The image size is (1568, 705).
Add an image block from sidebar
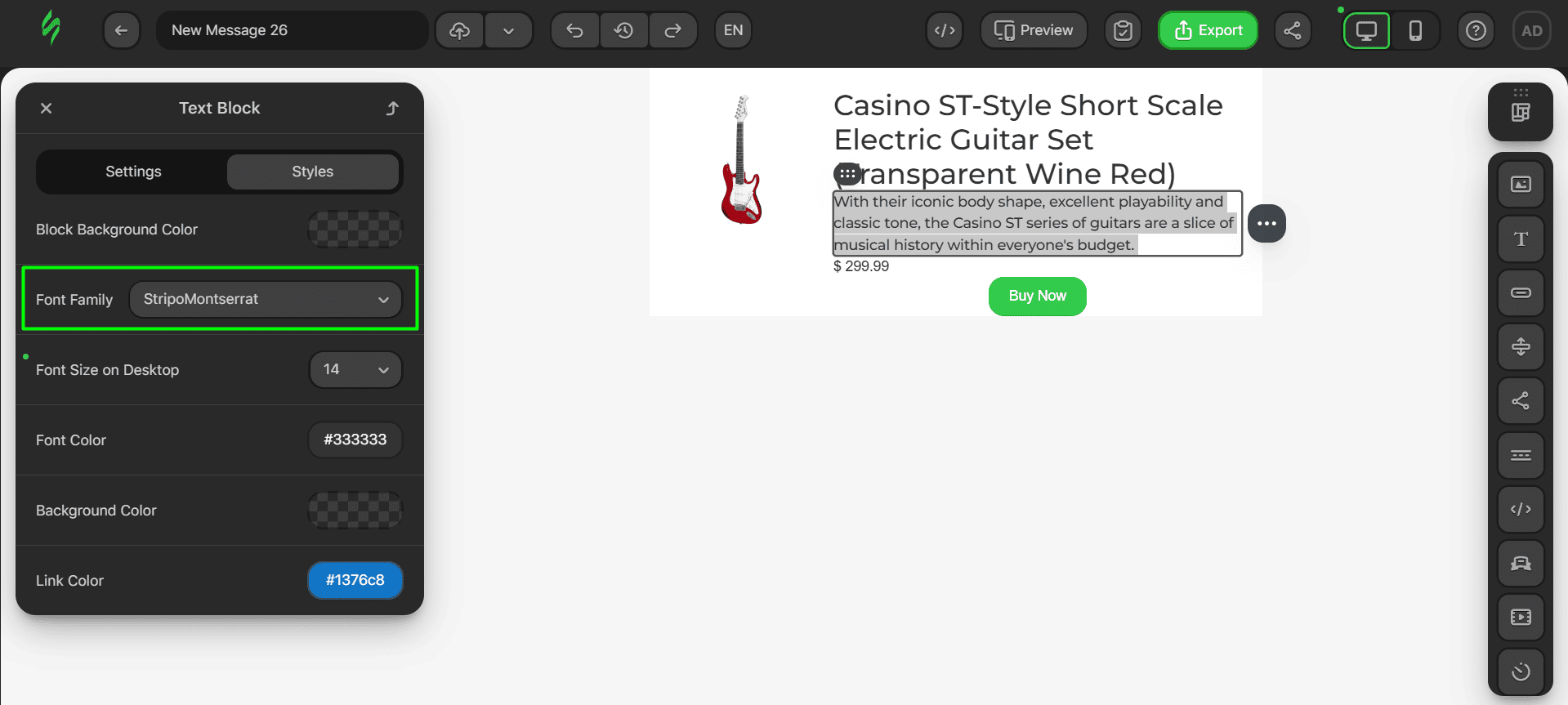click(1520, 185)
